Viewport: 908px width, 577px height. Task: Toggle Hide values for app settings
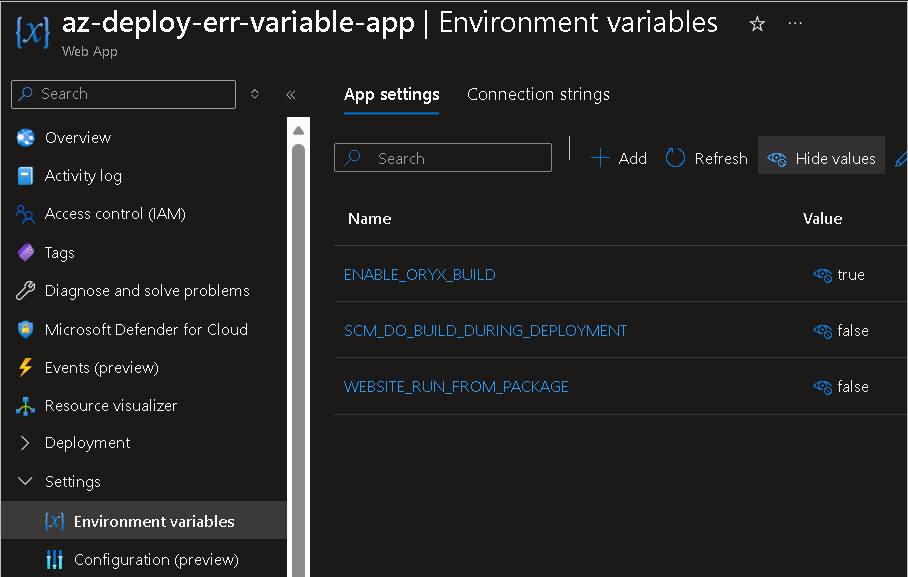click(x=821, y=157)
